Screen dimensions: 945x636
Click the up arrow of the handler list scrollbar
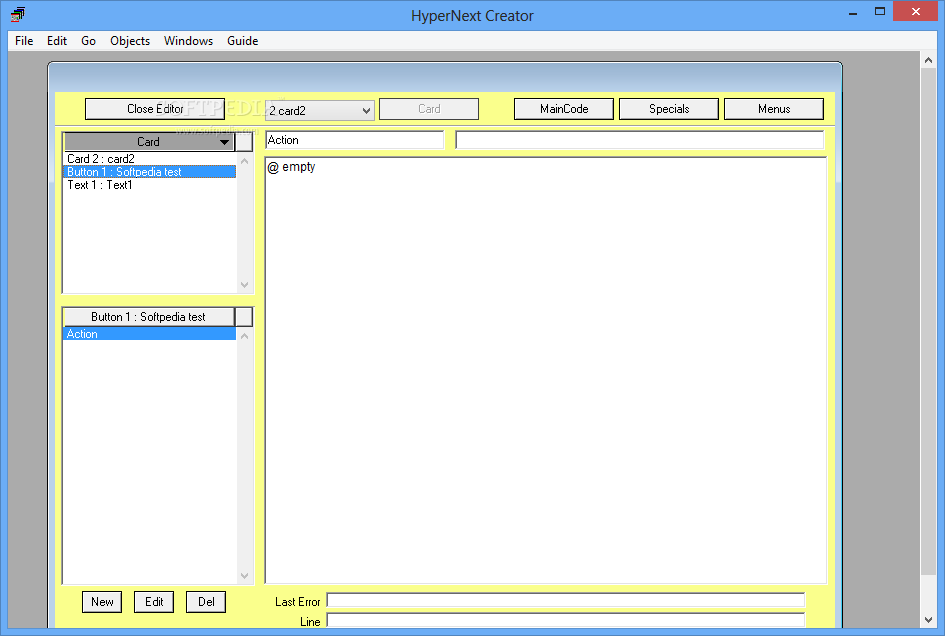(245, 336)
